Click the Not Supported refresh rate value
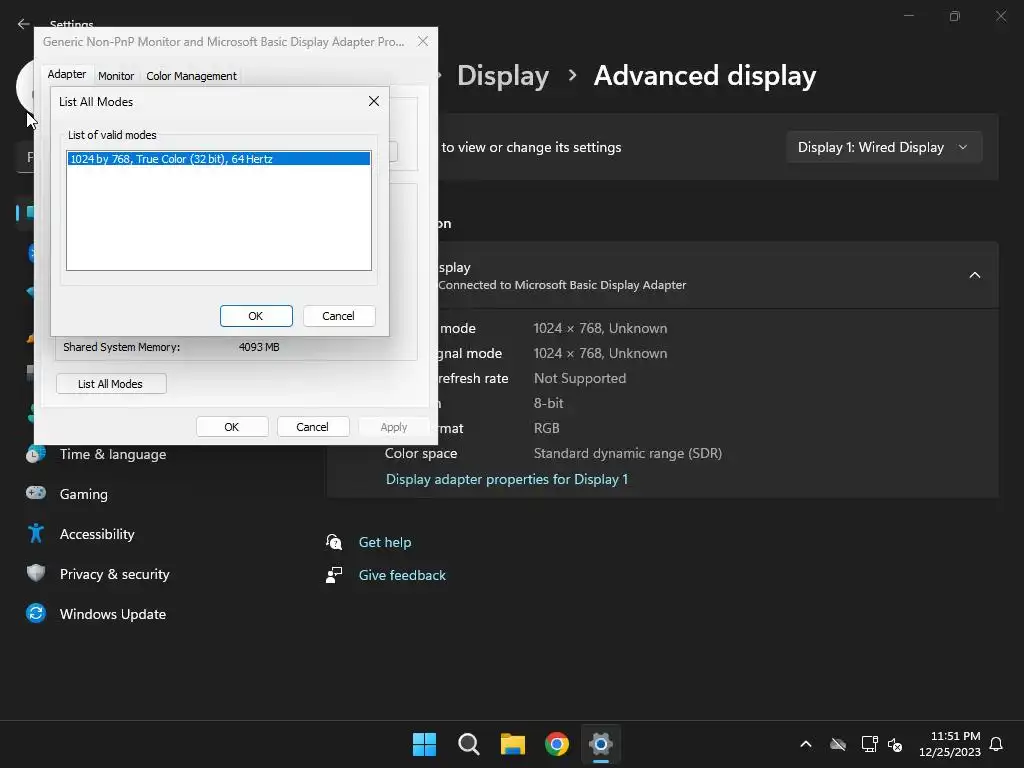 pos(580,378)
